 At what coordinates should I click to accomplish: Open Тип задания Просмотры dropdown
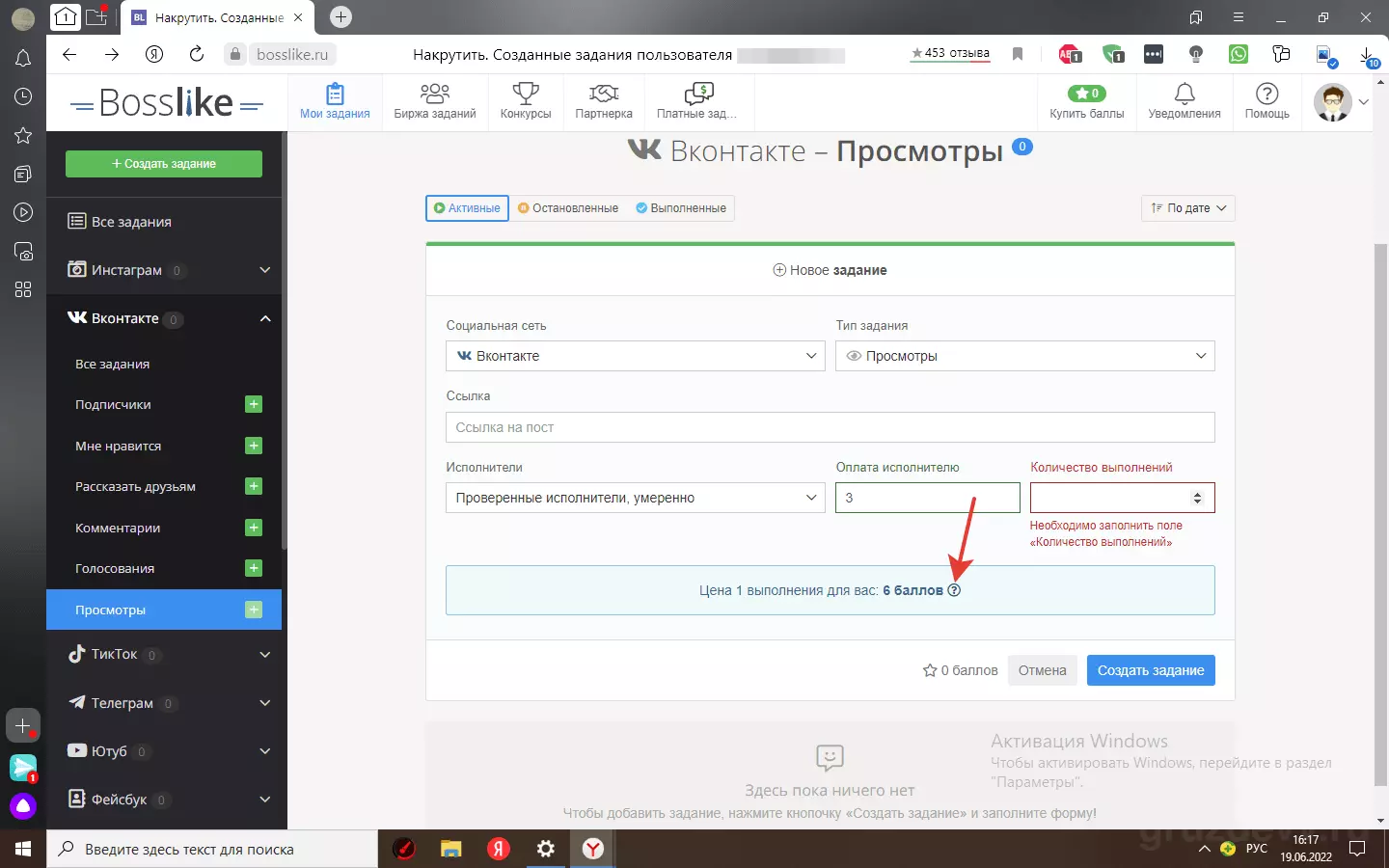click(x=1025, y=356)
